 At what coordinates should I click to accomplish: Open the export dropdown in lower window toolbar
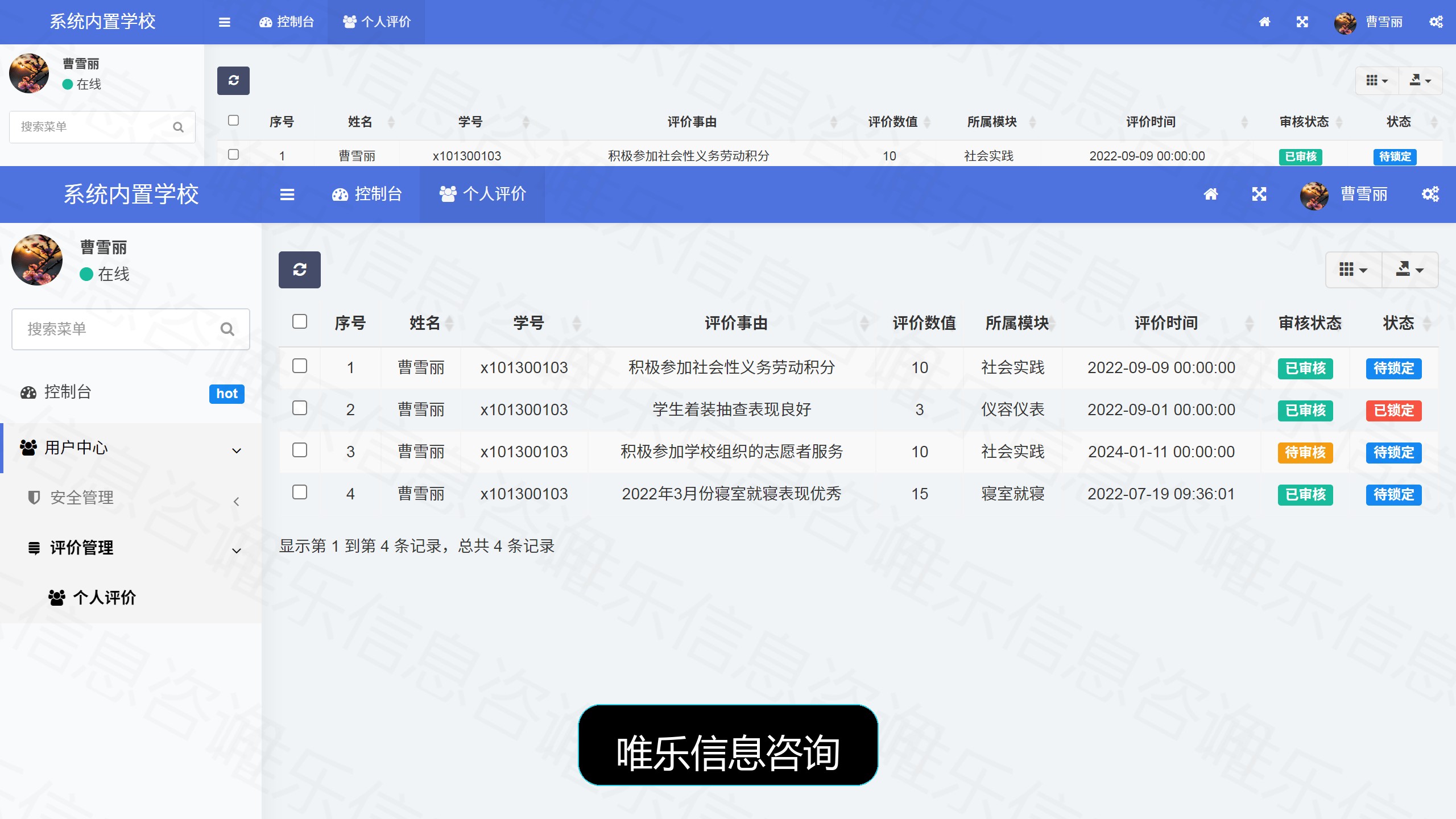1410,270
